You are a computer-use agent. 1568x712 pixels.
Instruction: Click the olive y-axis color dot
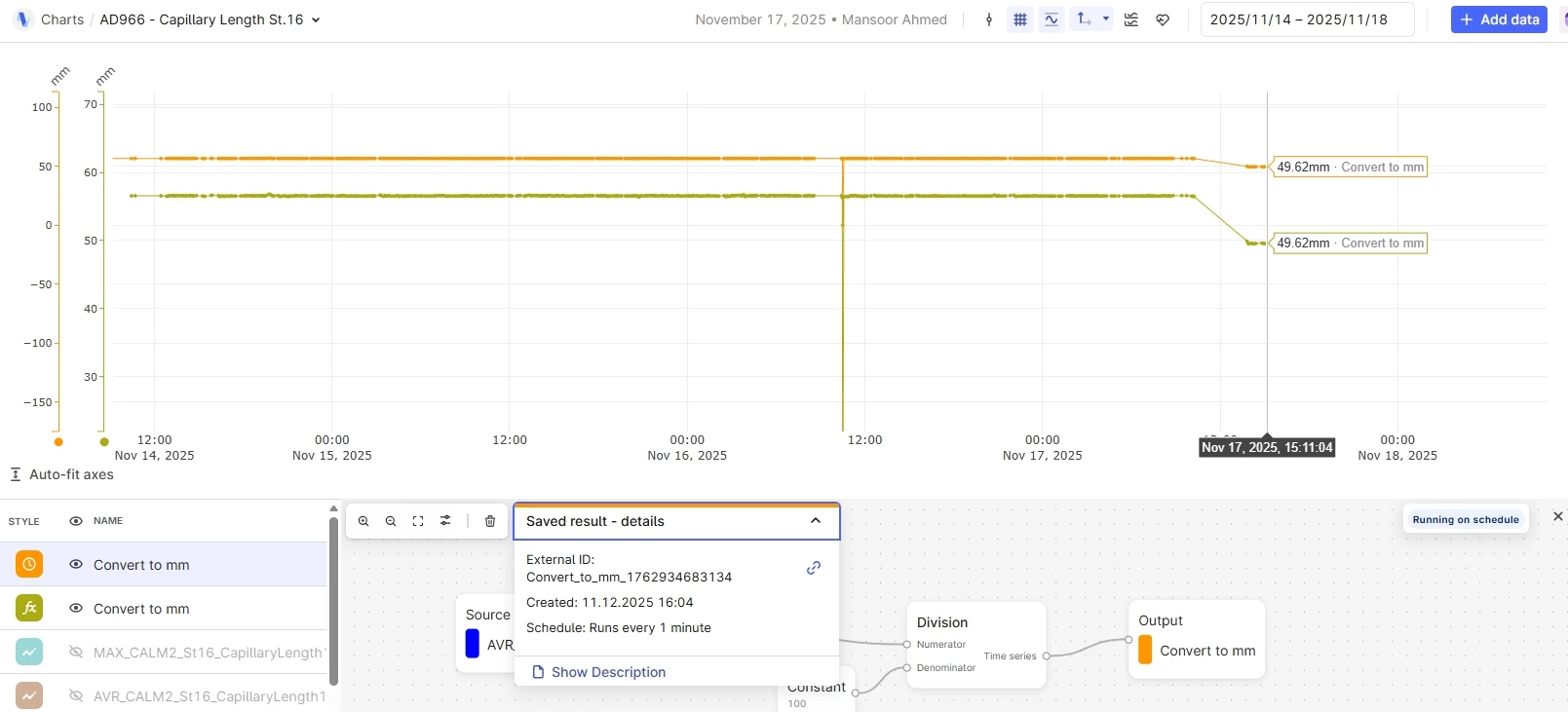(x=104, y=442)
